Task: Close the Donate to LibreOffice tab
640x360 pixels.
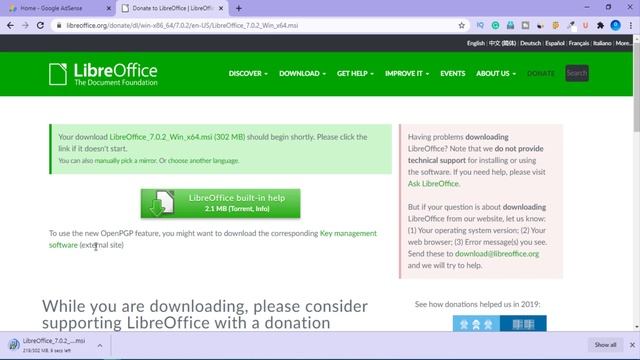Action: (221, 8)
